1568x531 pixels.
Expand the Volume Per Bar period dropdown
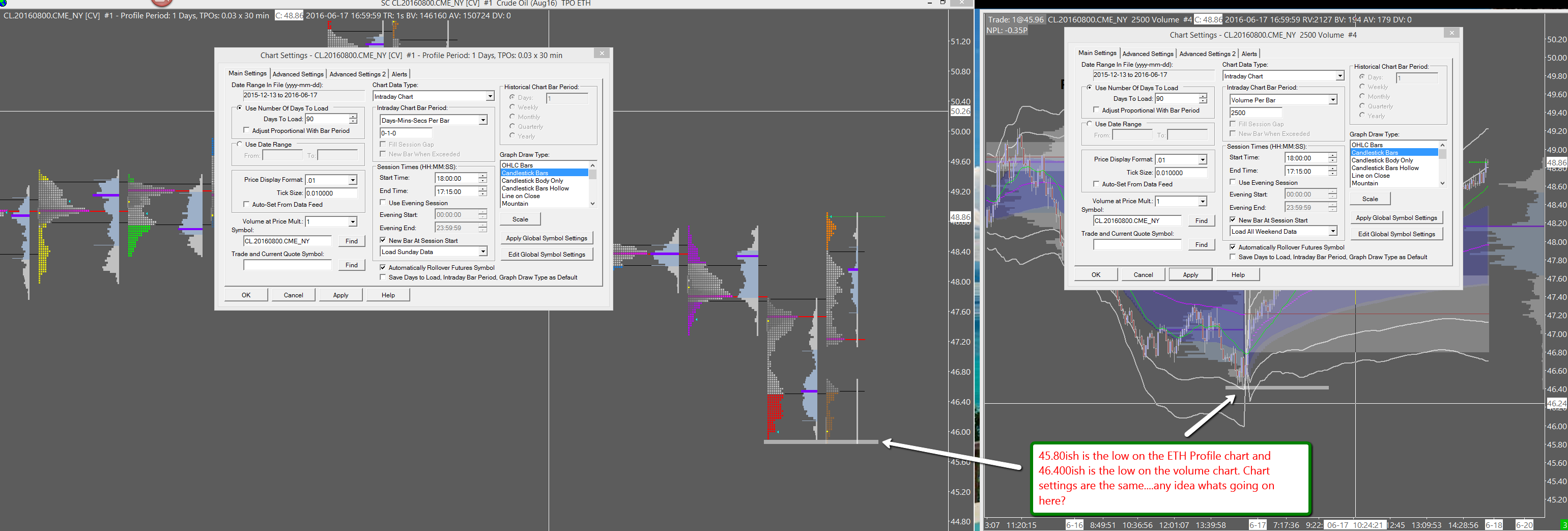click(x=1332, y=100)
